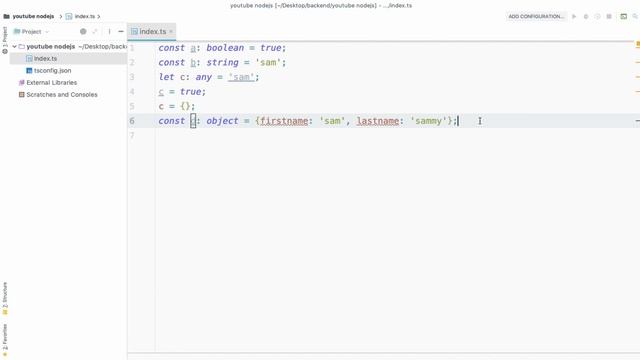Click the Debug bug icon
The height and width of the screenshot is (360, 640).
coord(586,16)
